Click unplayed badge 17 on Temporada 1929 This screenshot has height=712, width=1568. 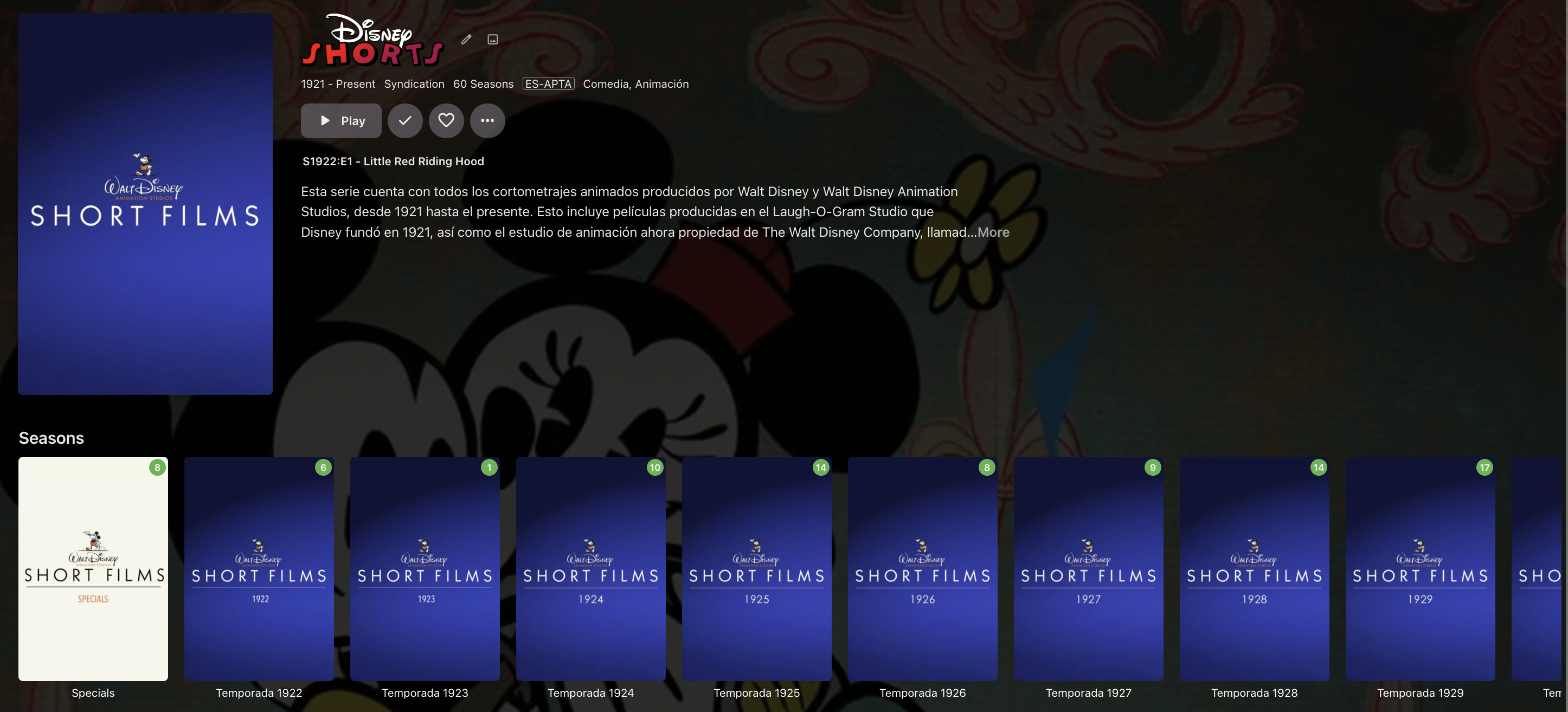tap(1485, 468)
